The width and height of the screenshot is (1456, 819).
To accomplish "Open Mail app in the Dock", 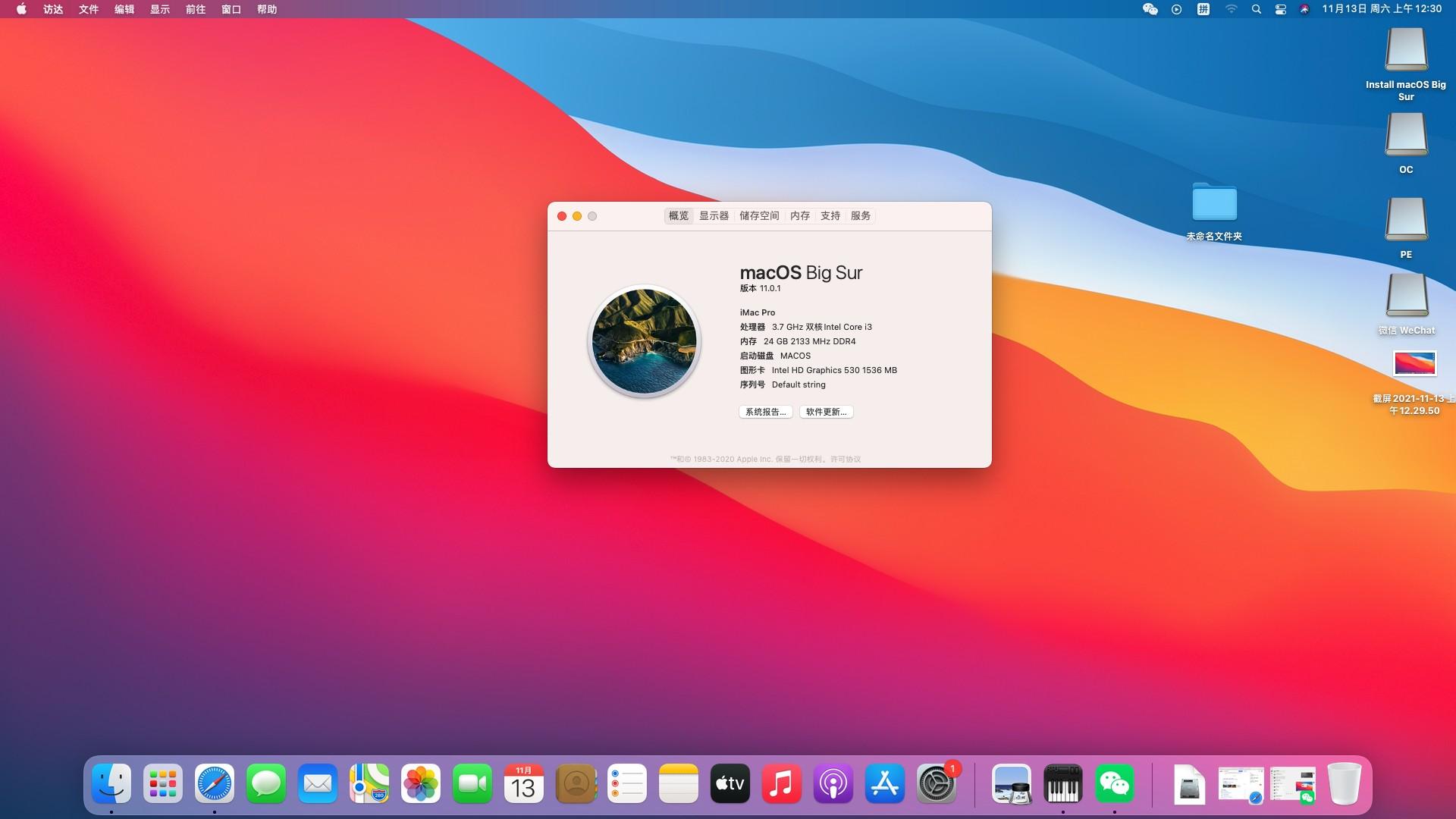I will click(x=318, y=783).
